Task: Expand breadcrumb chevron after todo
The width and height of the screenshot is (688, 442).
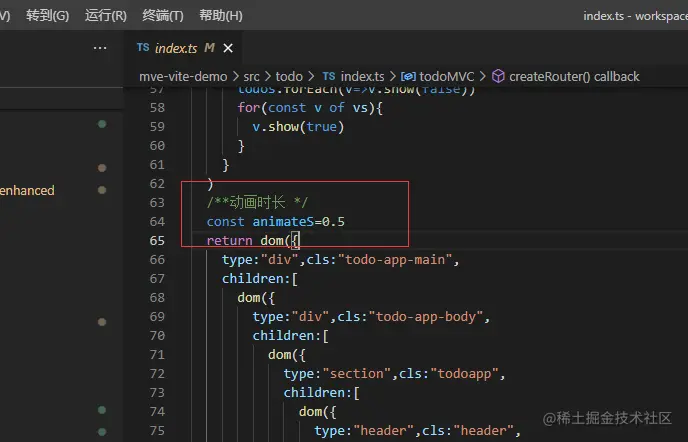Action: tap(311, 76)
